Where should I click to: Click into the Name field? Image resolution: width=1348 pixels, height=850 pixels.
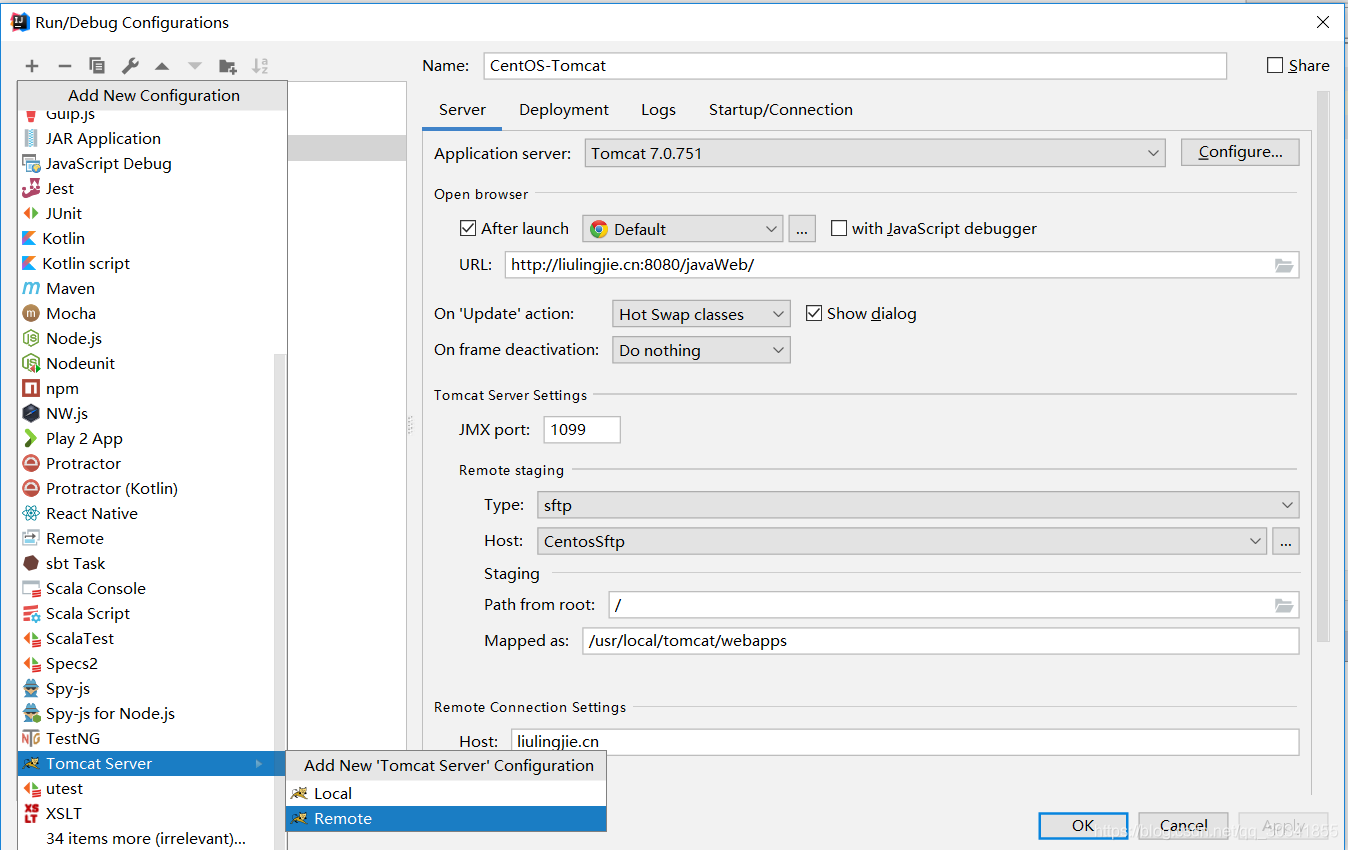click(x=855, y=66)
